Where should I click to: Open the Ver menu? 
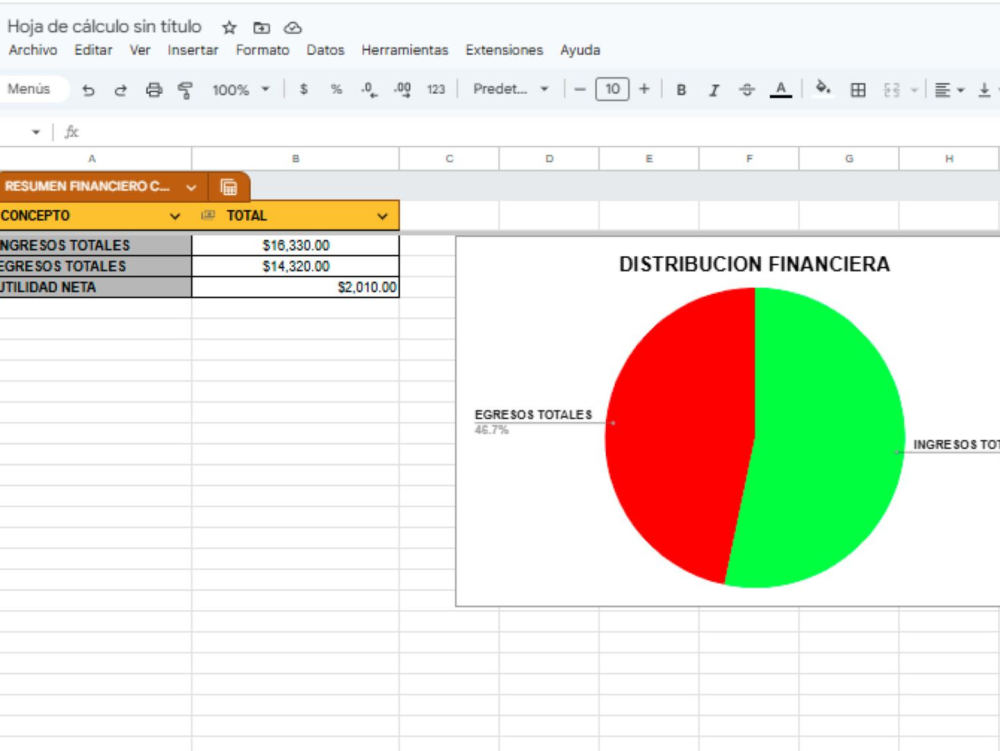coord(140,50)
